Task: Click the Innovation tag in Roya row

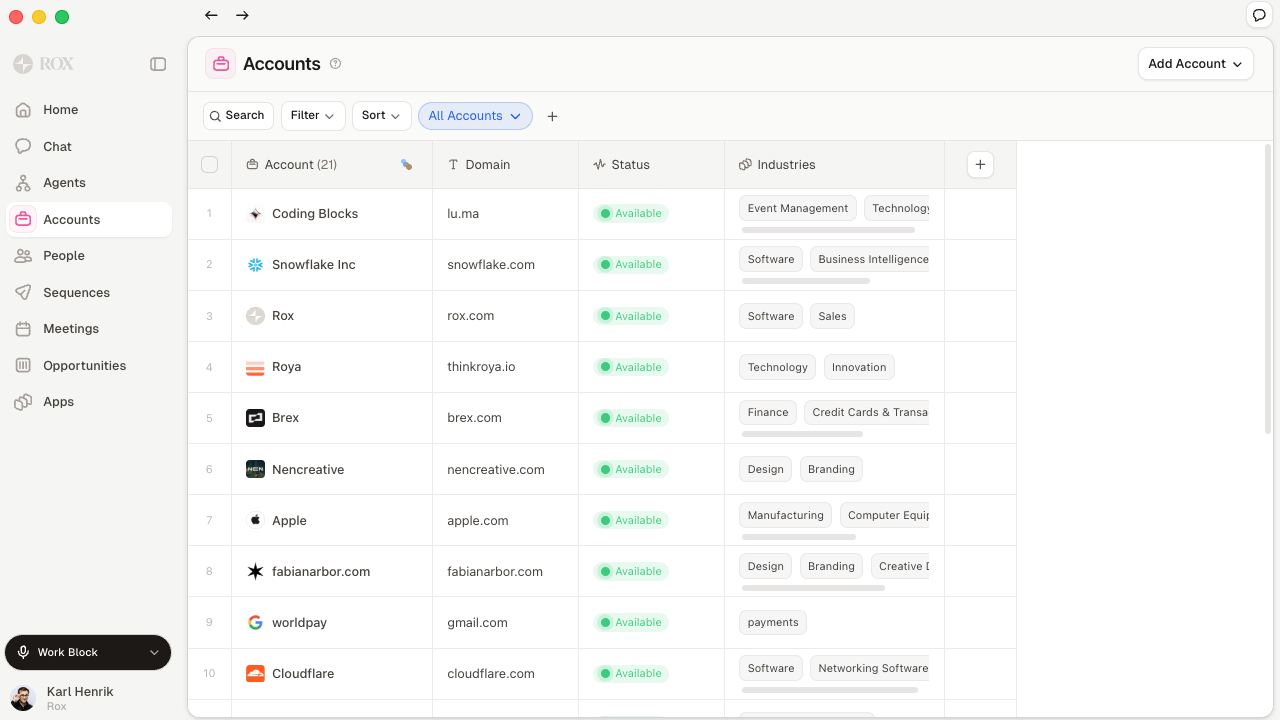Action: pyautogui.click(x=859, y=367)
